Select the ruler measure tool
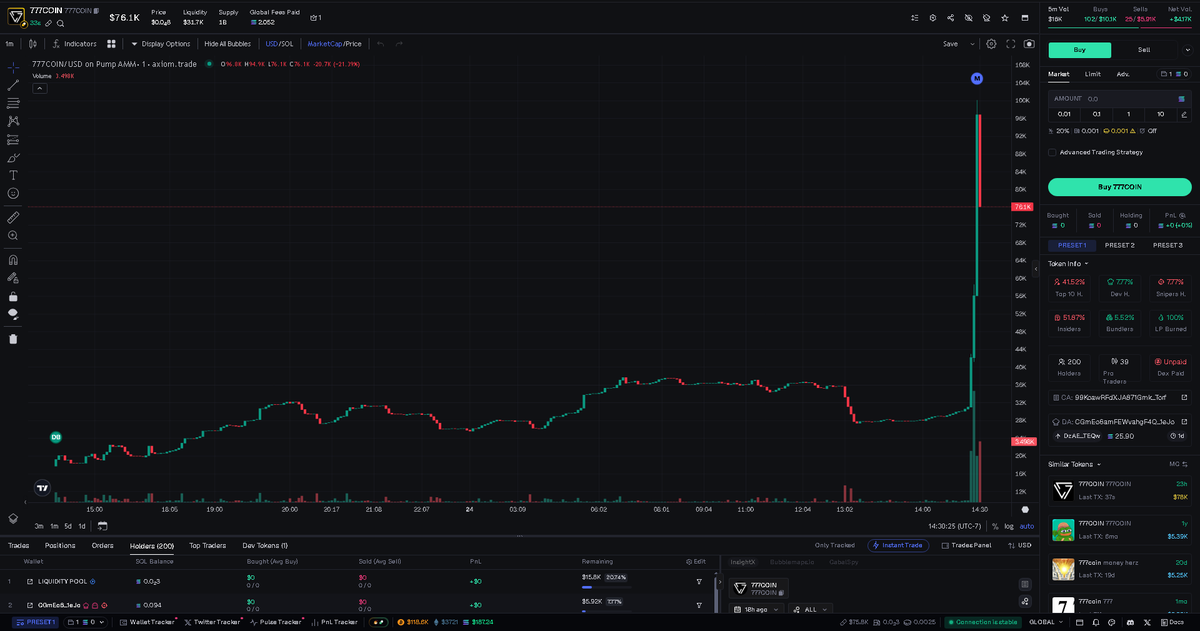Screen dimensions: 1200x631 (x=13, y=217)
